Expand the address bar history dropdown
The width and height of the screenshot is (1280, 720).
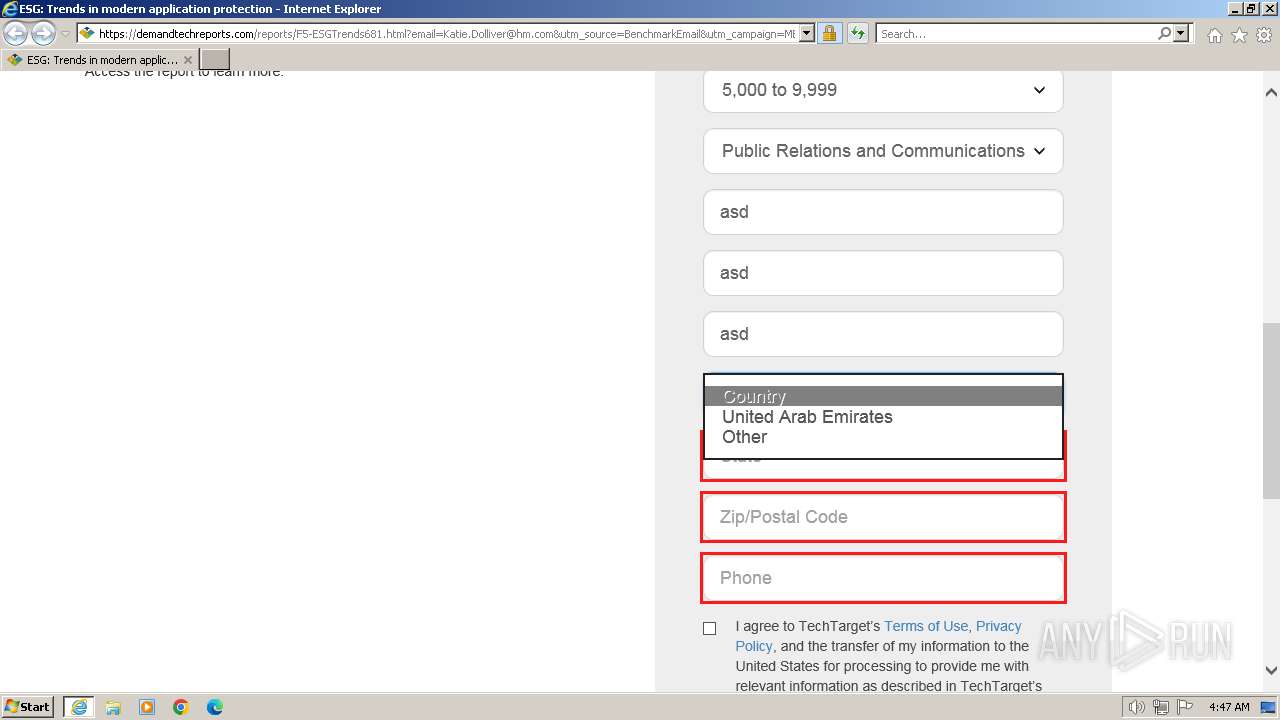pos(806,33)
